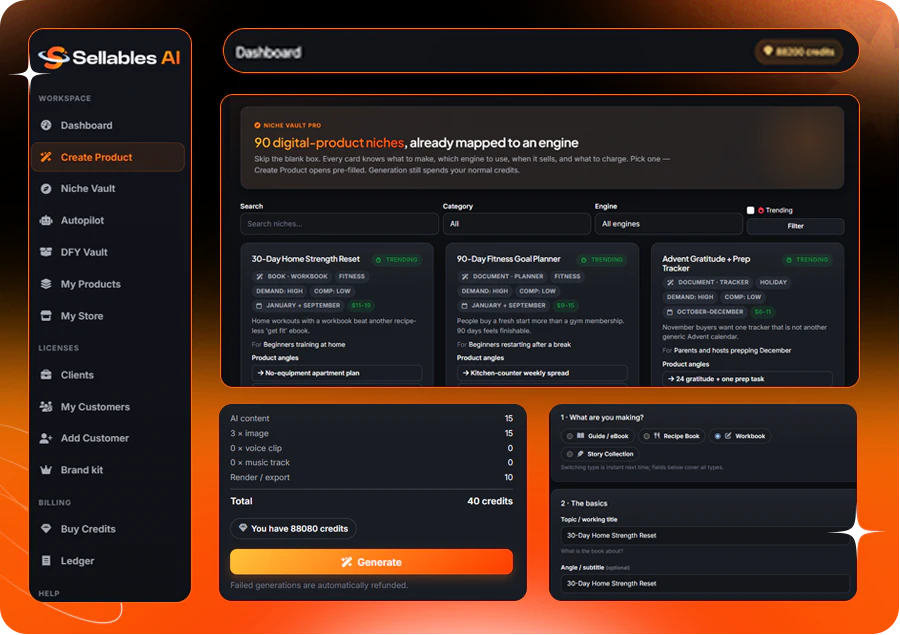Screen dimensions: 900x635
Task: Click the Niche Vault compass icon
Action: coord(46,188)
